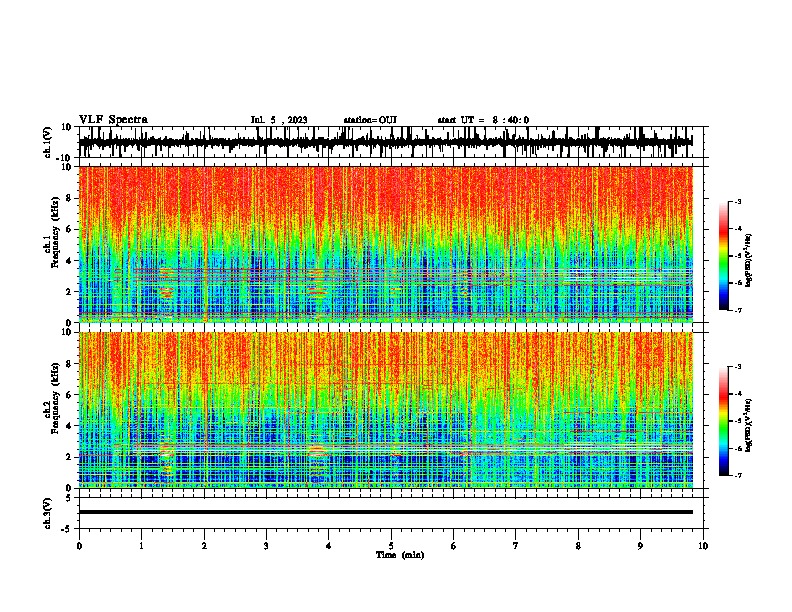Click the "-4" label on ch.2 colorbar
This screenshot has width=792, height=612.
[x=737, y=394]
